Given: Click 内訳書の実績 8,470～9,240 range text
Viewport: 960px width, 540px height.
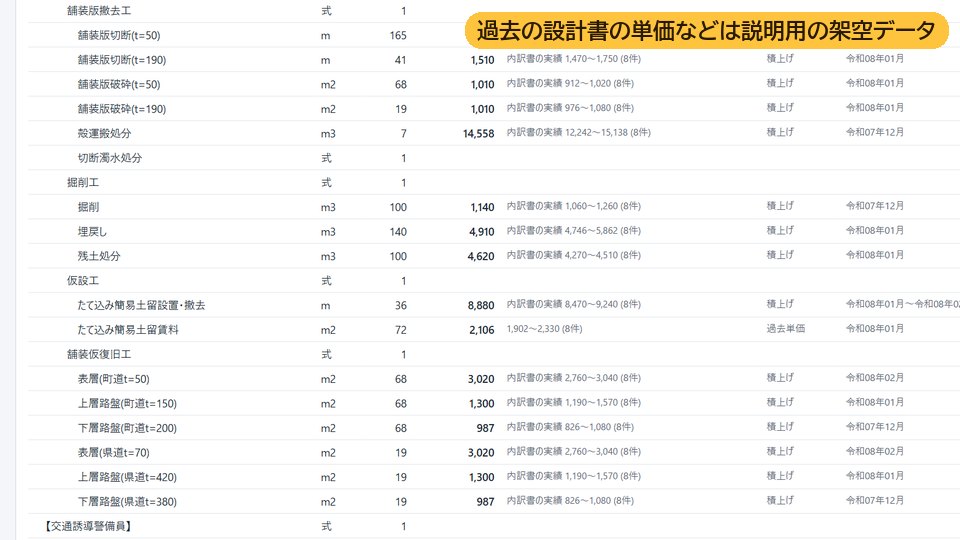Looking at the screenshot, I should coord(574,304).
